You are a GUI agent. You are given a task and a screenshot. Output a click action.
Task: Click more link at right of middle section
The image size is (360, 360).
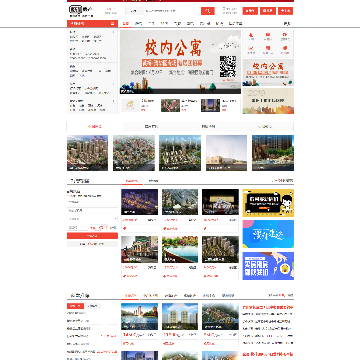pos(282,181)
